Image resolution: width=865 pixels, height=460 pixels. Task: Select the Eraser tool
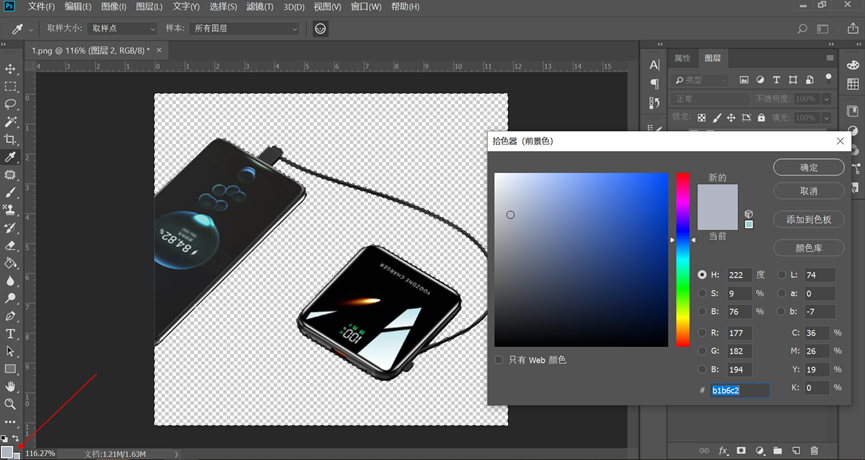click(11, 245)
